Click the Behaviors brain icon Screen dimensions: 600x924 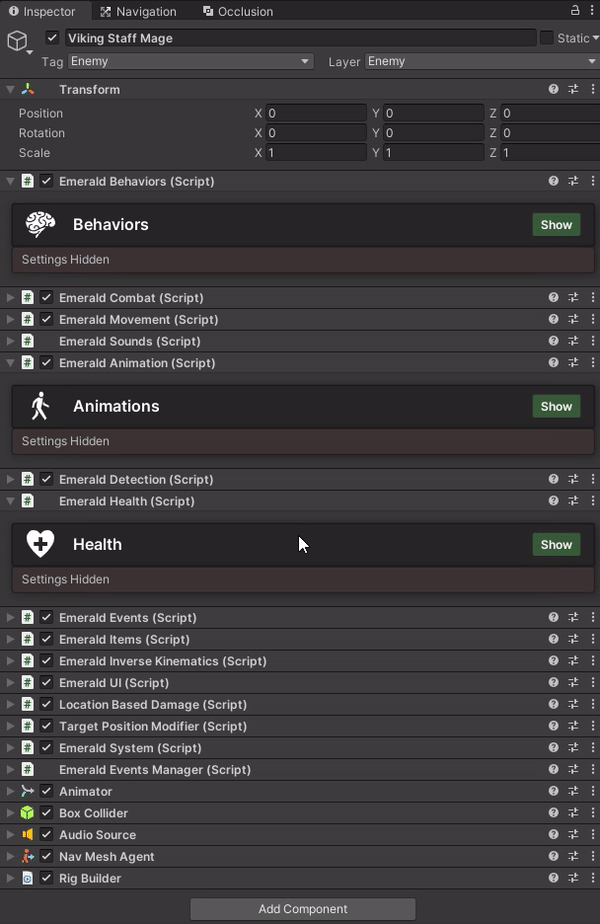coord(39,224)
